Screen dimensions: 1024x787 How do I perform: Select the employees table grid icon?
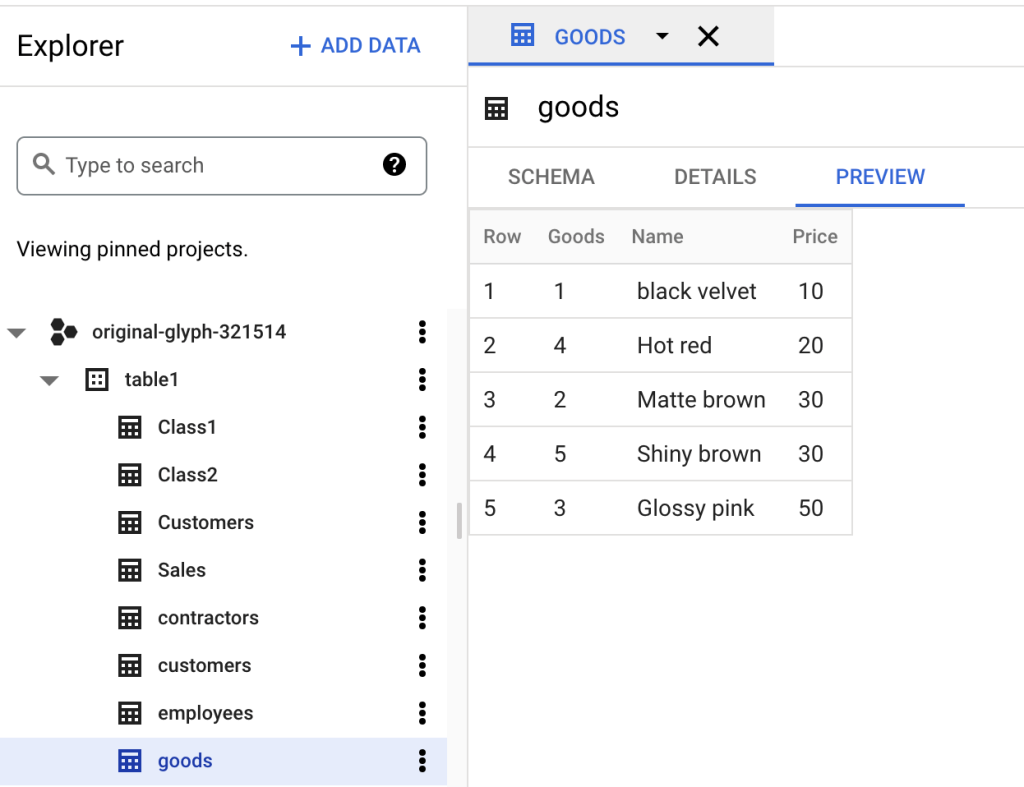click(131, 712)
